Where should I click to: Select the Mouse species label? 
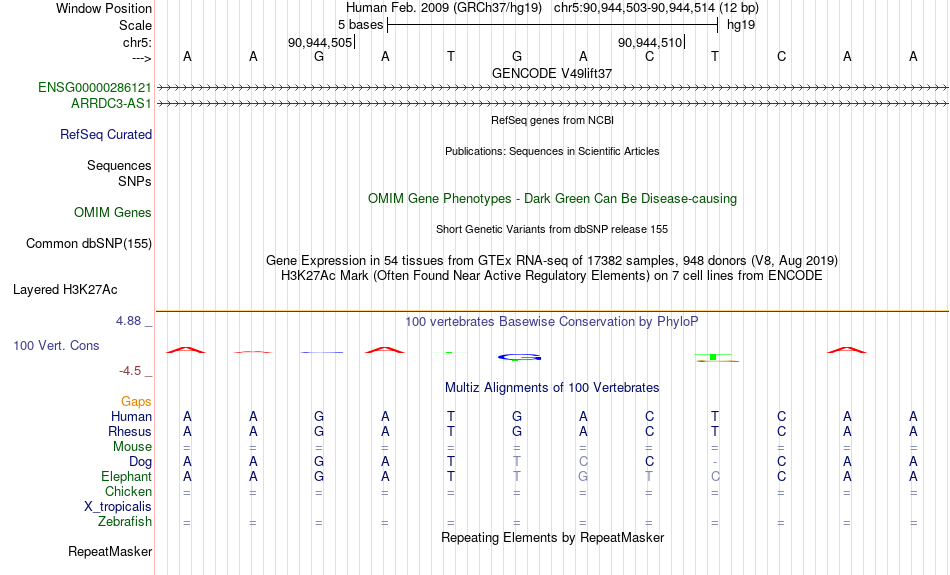(132, 447)
